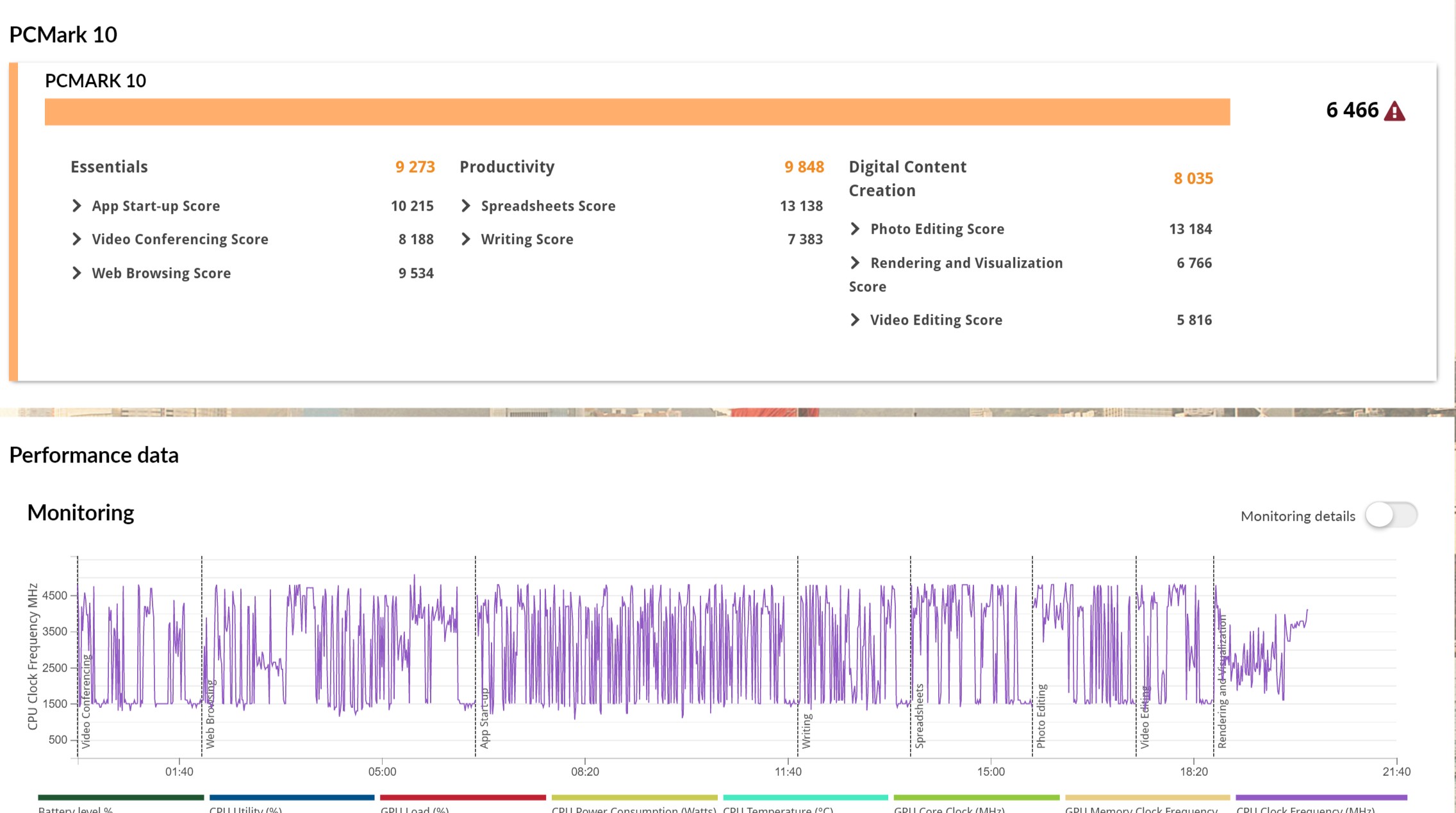Open Writing Score chevron arrow
The width and height of the screenshot is (1456, 813).
[466, 239]
